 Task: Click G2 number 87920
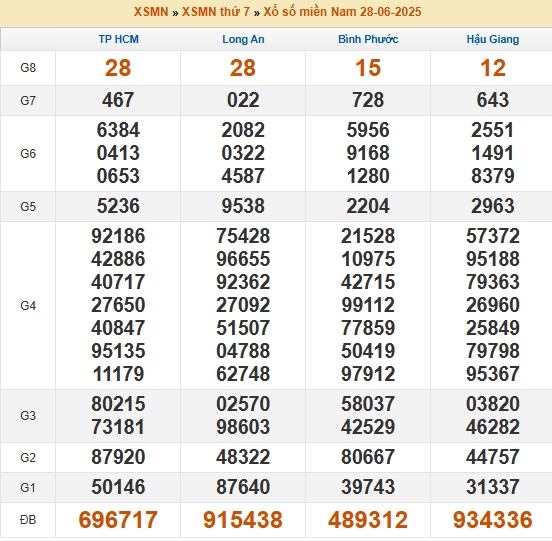coord(118,457)
